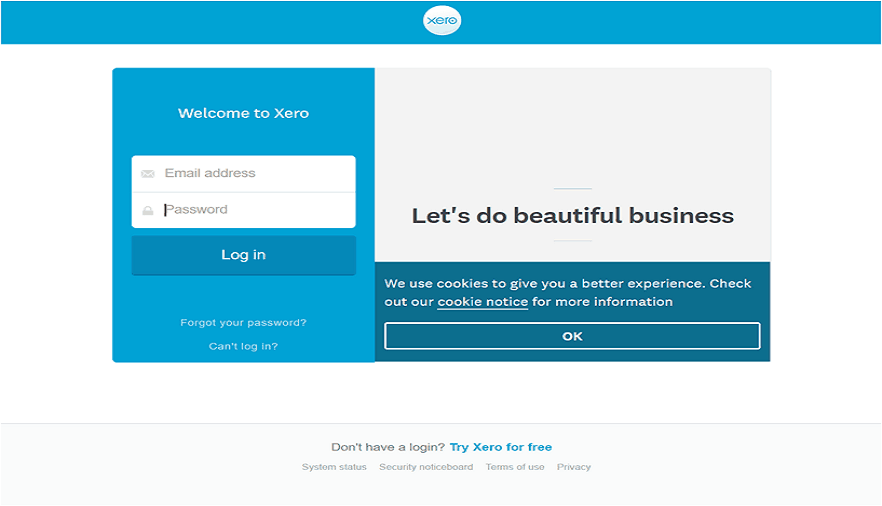
Task: Click the padlock icon in password field
Action: (x=148, y=211)
